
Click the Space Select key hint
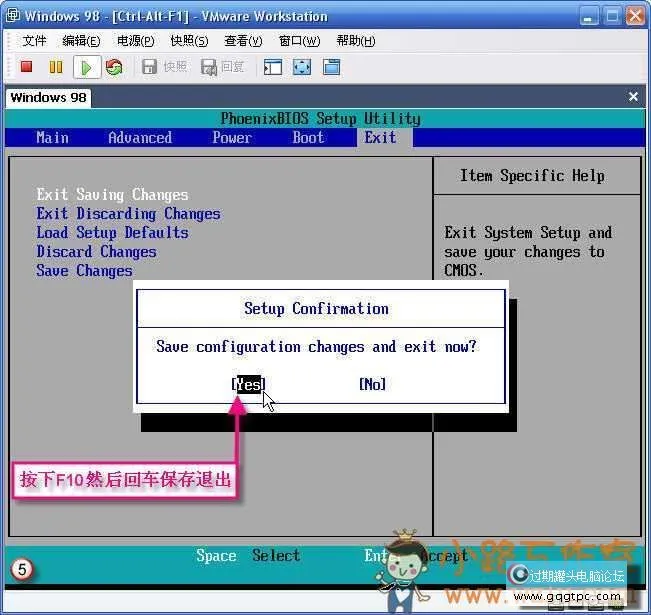coord(248,555)
